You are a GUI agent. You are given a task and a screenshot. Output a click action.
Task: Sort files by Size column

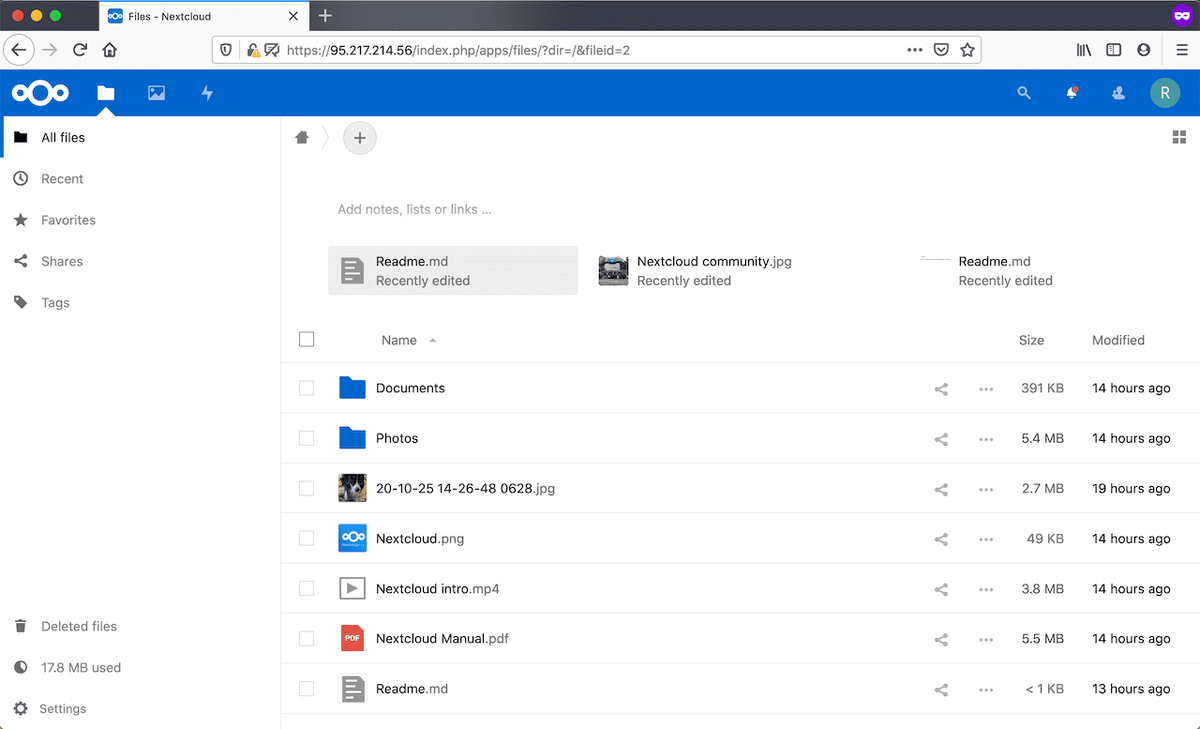pyautogui.click(x=1031, y=340)
